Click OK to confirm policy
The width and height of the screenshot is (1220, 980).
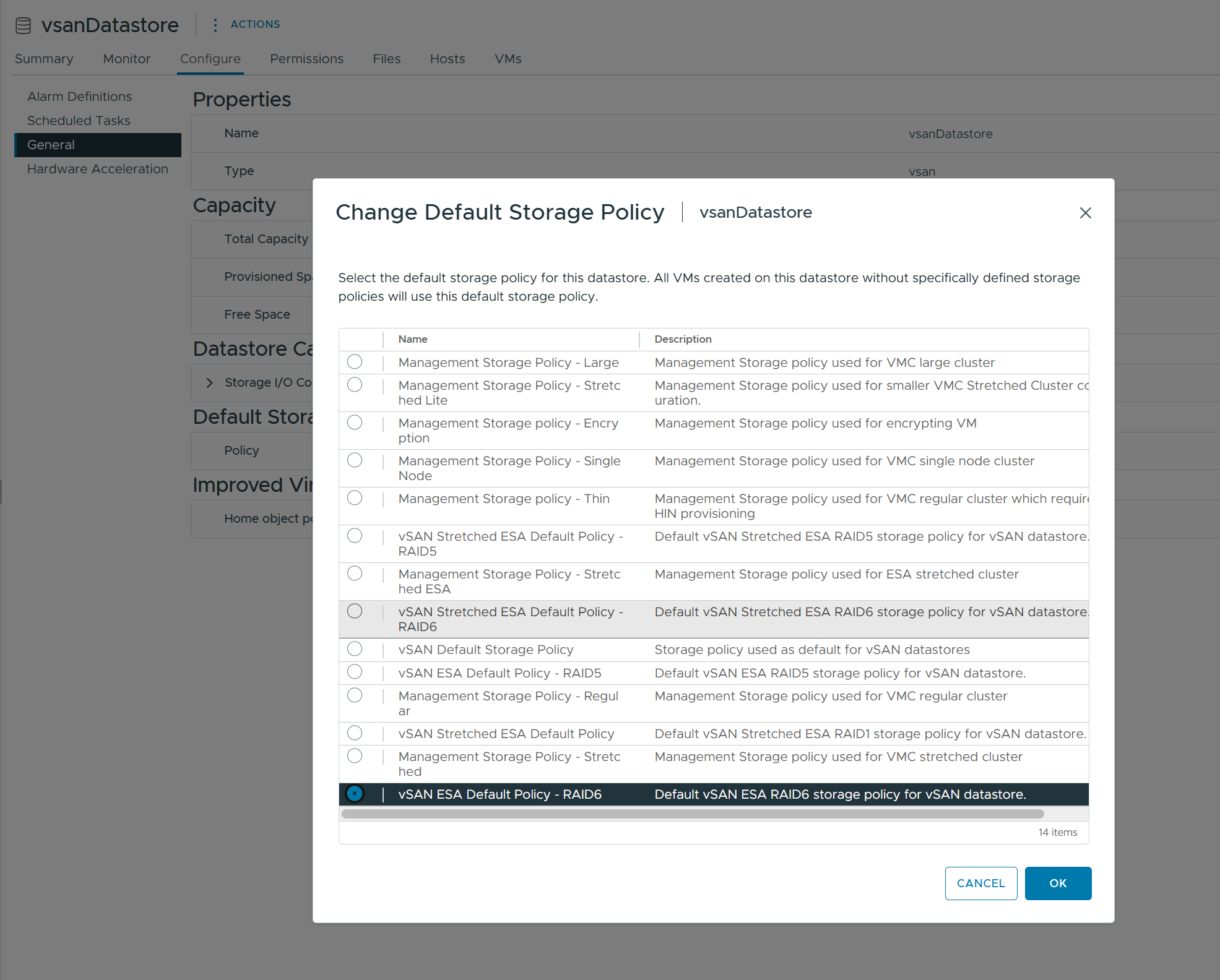pos(1057,883)
